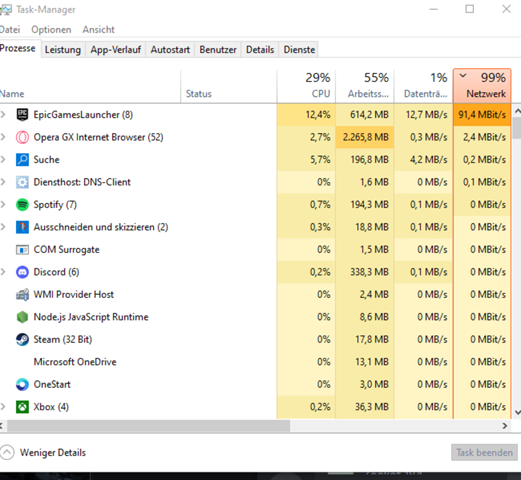Image resolution: width=521 pixels, height=480 pixels.
Task: Select the Prozesse tab
Action: tap(19, 49)
